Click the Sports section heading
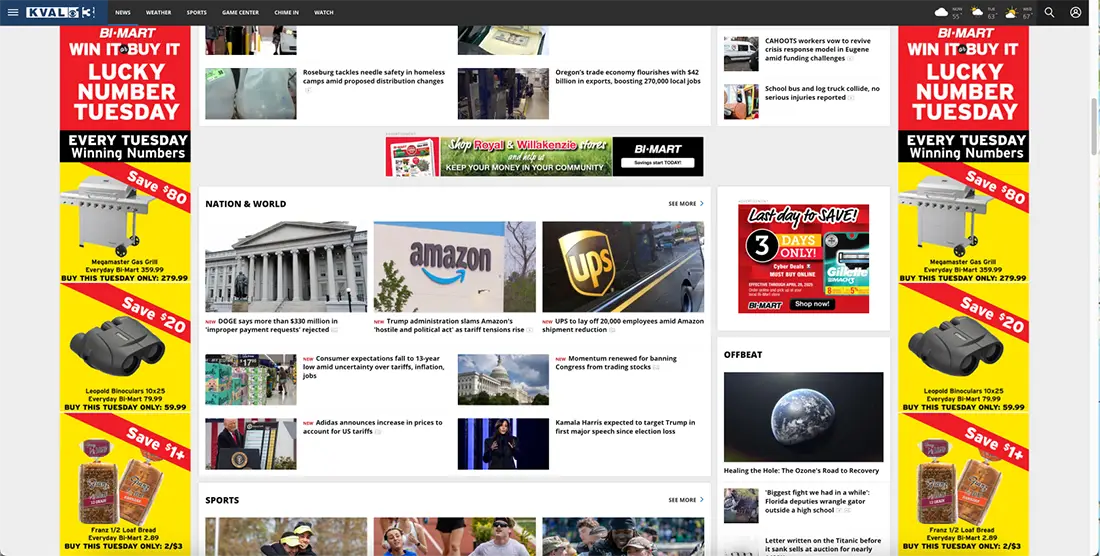This screenshot has width=1100, height=556. tap(222, 501)
